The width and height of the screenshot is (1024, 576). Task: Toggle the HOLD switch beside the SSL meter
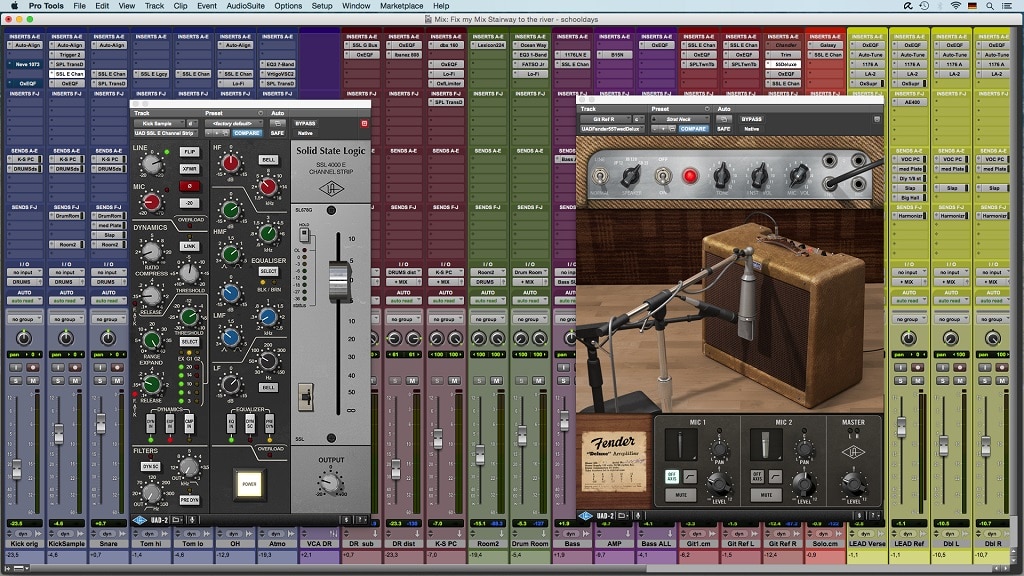(x=304, y=234)
